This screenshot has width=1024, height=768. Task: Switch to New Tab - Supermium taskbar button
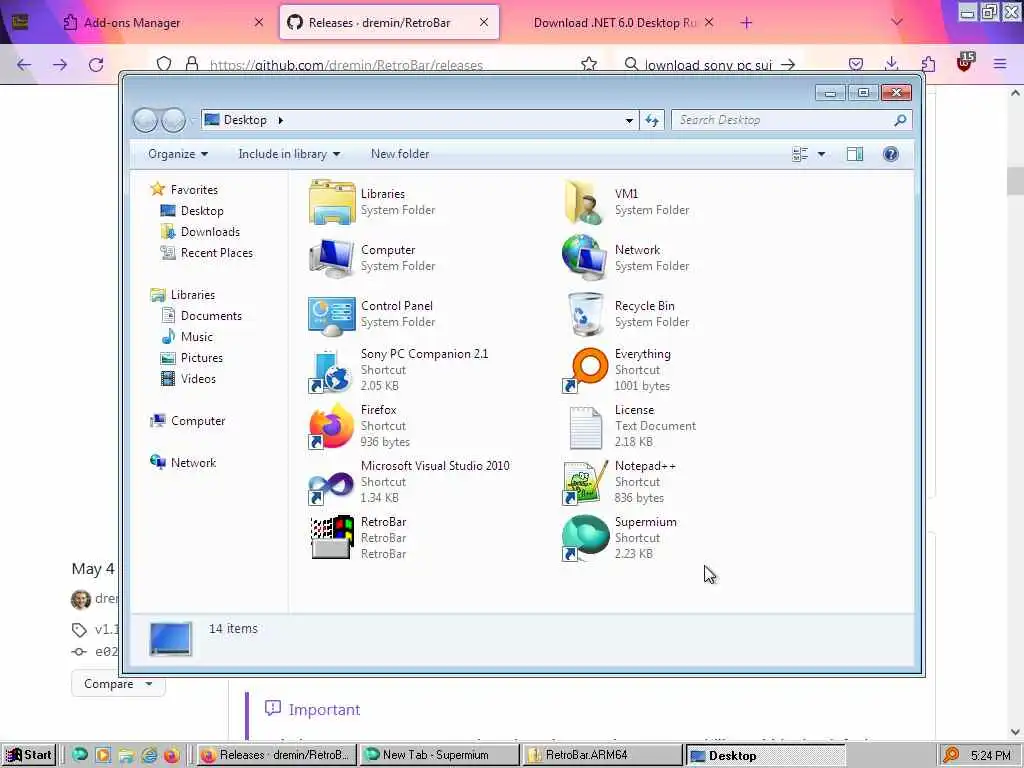439,755
